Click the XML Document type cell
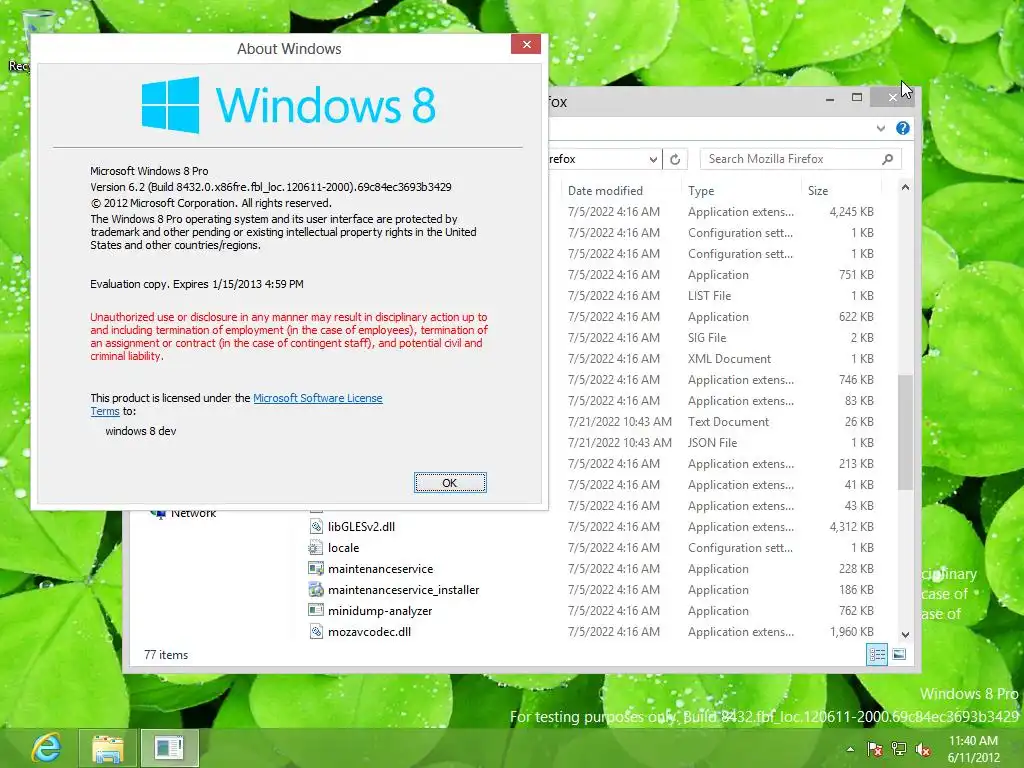The height and width of the screenshot is (768, 1024). click(x=729, y=359)
